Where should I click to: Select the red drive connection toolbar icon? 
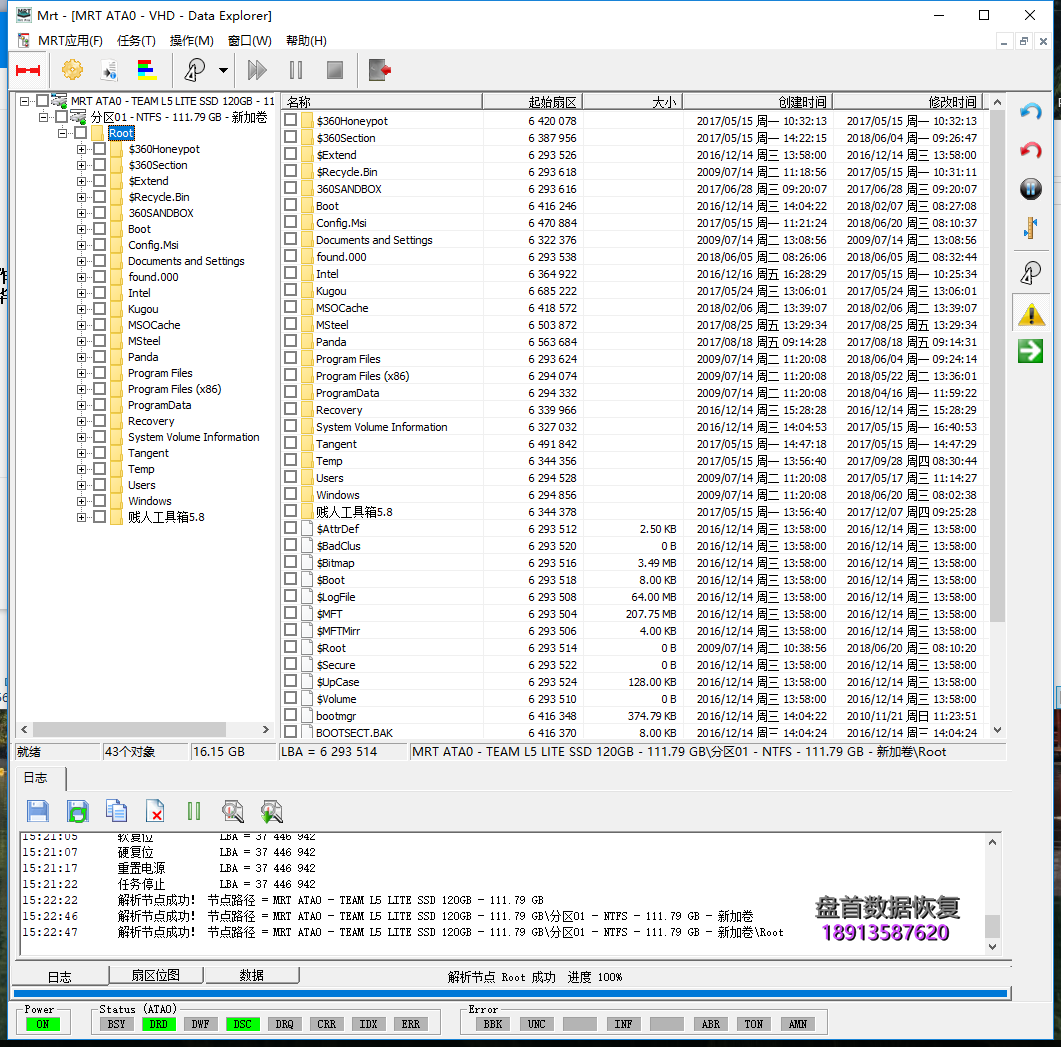(27, 70)
